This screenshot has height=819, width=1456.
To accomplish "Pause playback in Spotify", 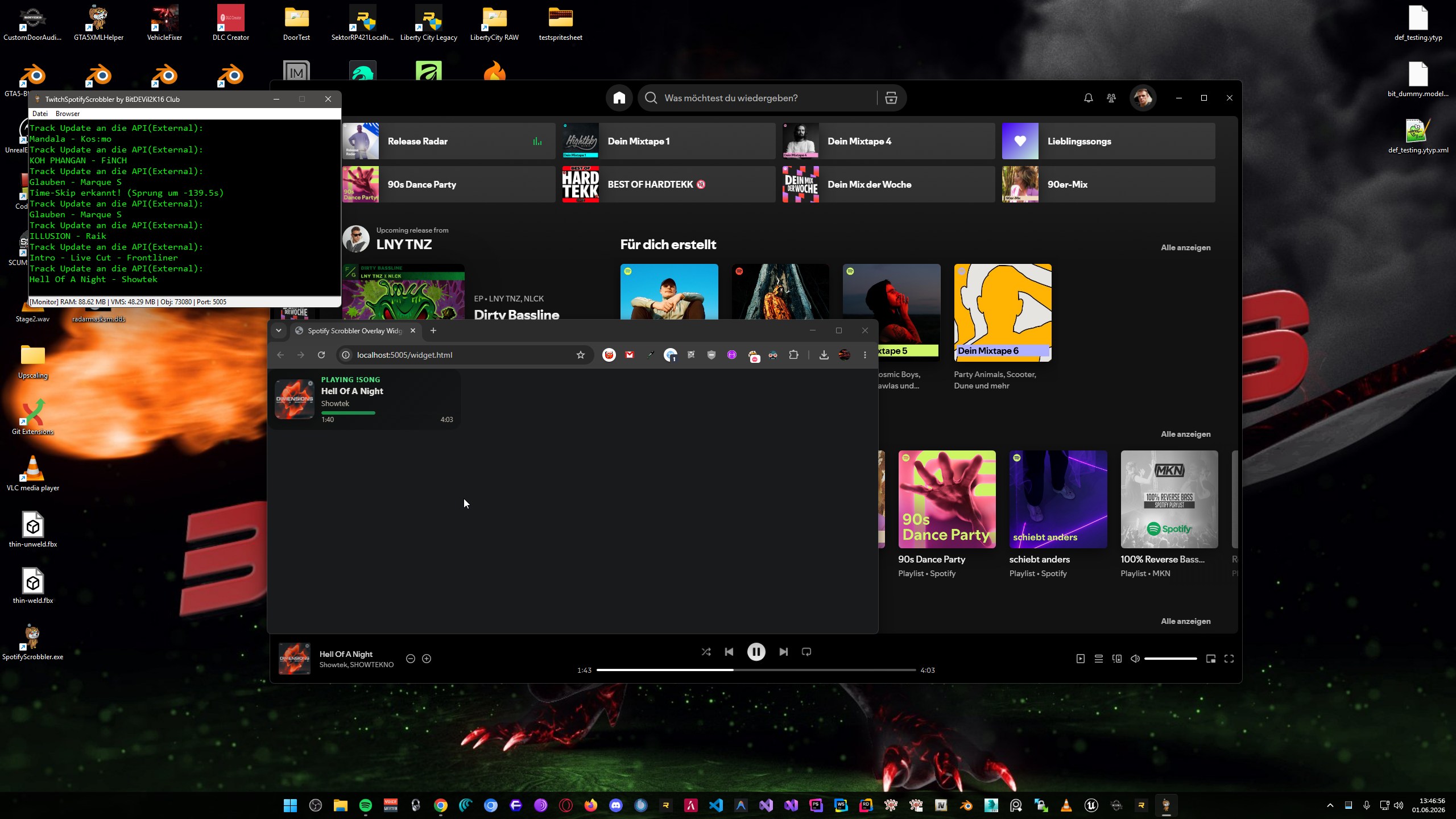I will tap(756, 652).
